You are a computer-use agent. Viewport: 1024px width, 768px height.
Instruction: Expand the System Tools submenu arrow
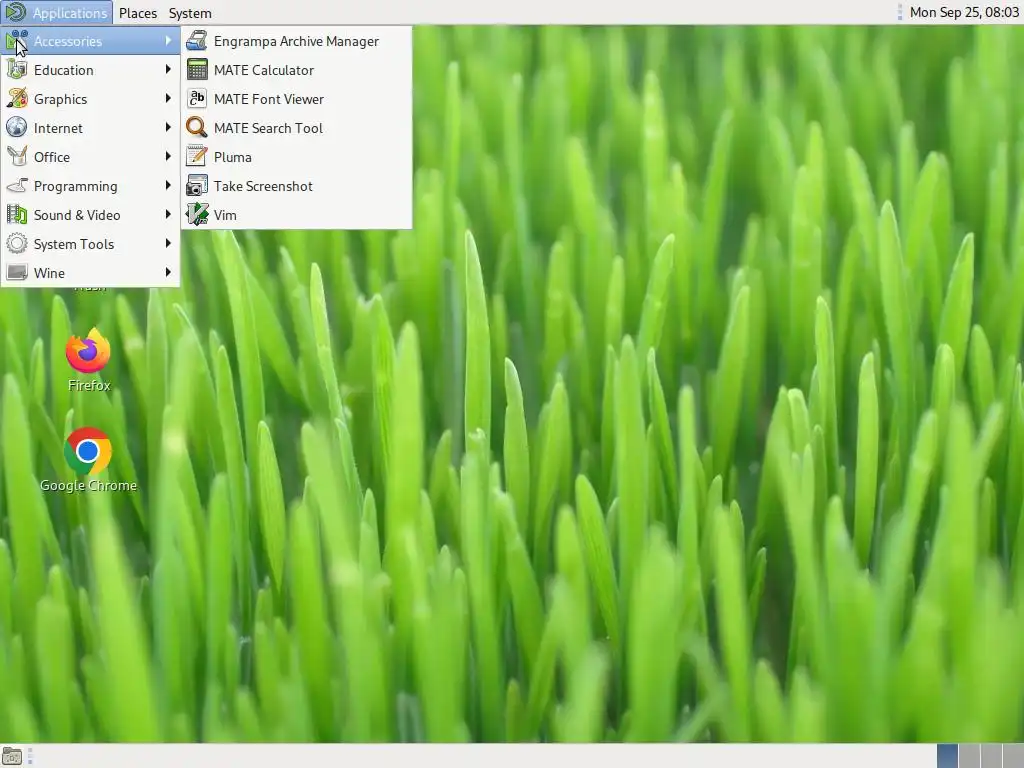[168, 243]
